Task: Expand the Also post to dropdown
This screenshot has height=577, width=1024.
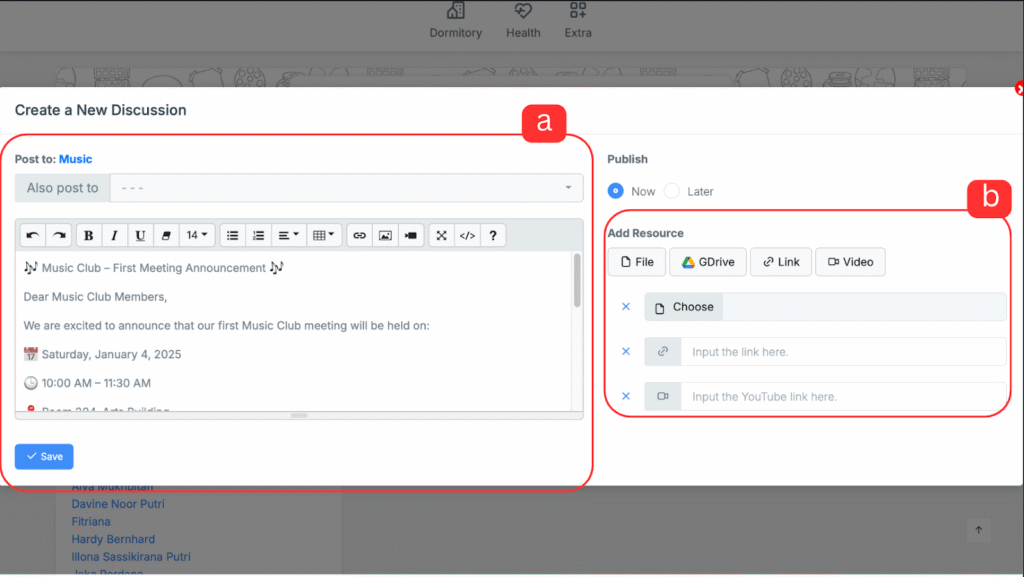Action: point(346,188)
